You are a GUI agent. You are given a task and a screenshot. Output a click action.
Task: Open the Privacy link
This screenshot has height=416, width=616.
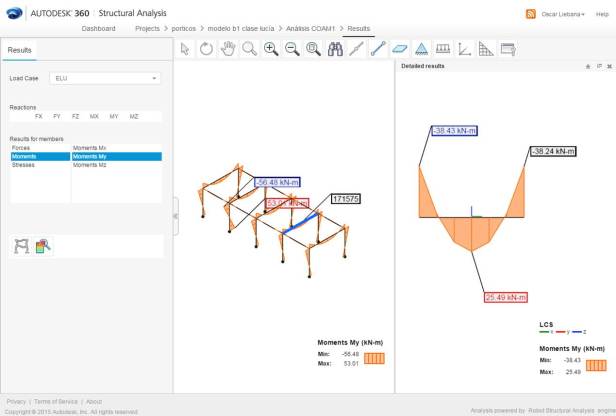coord(16,401)
